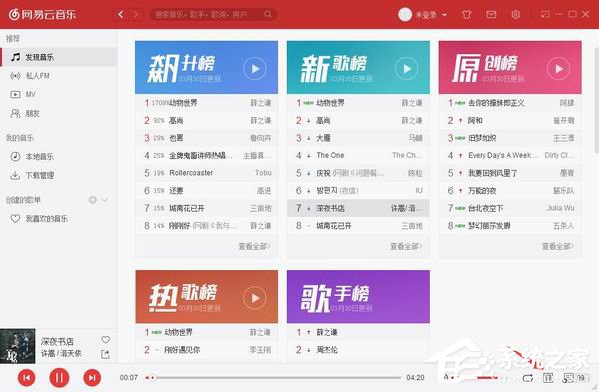Click the search magnifier icon
599x392 pixels.
[268, 15]
